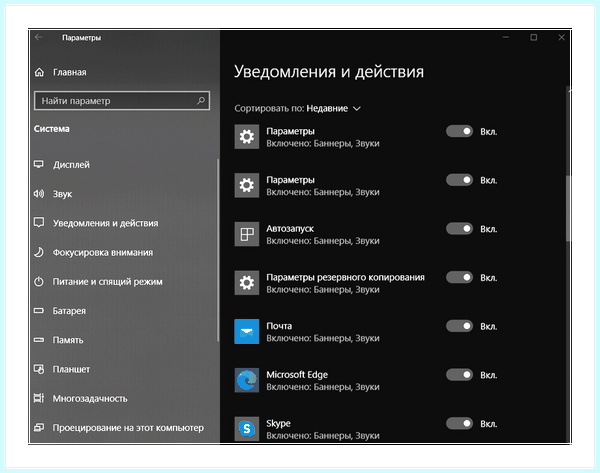Click the Батарея battery icon
The width and height of the screenshot is (600, 473).
(x=39, y=310)
